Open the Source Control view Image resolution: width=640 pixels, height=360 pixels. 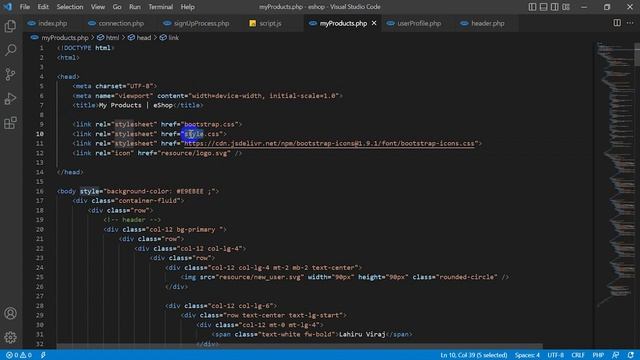point(10,74)
